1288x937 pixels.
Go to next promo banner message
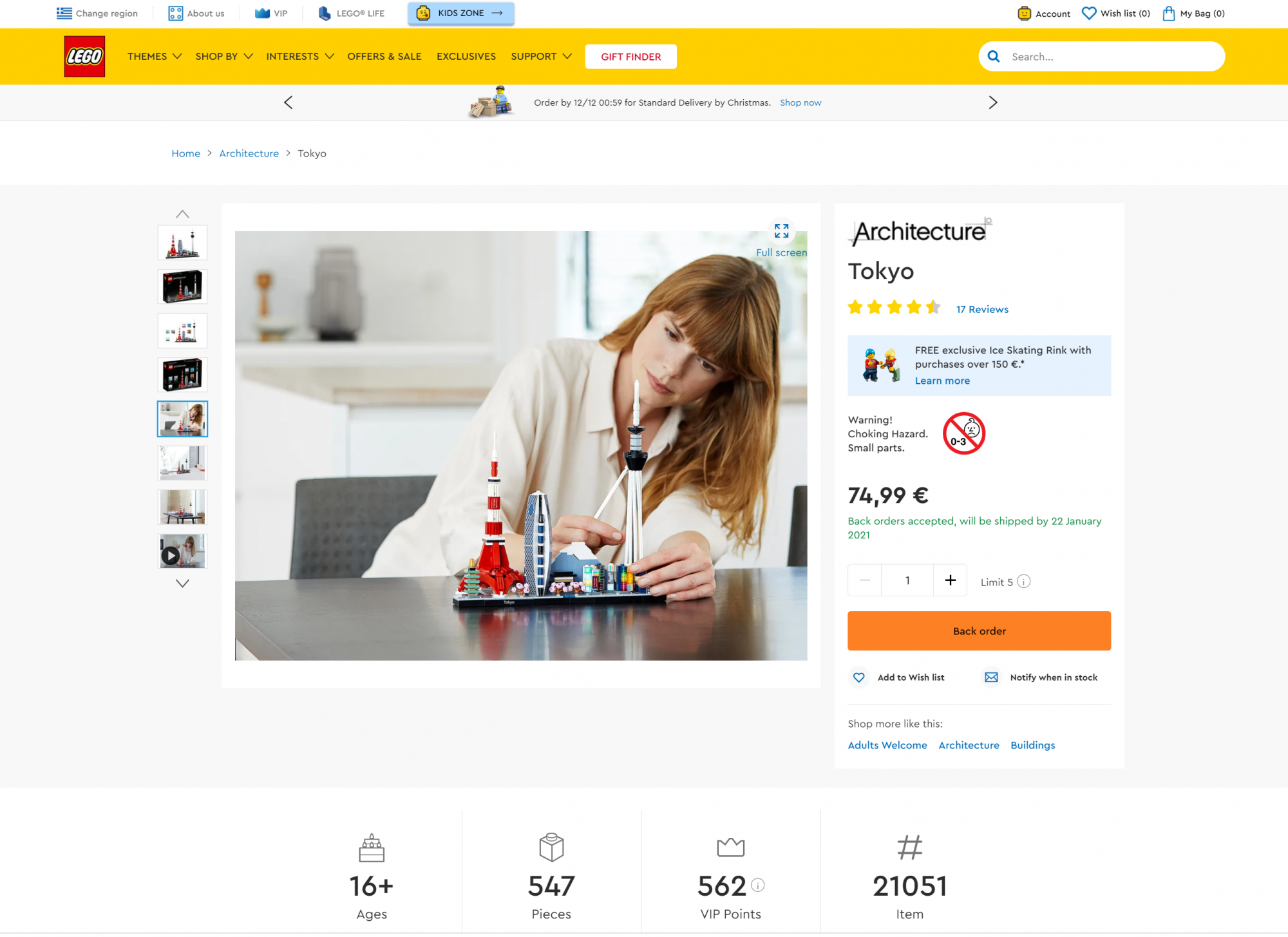(x=993, y=102)
